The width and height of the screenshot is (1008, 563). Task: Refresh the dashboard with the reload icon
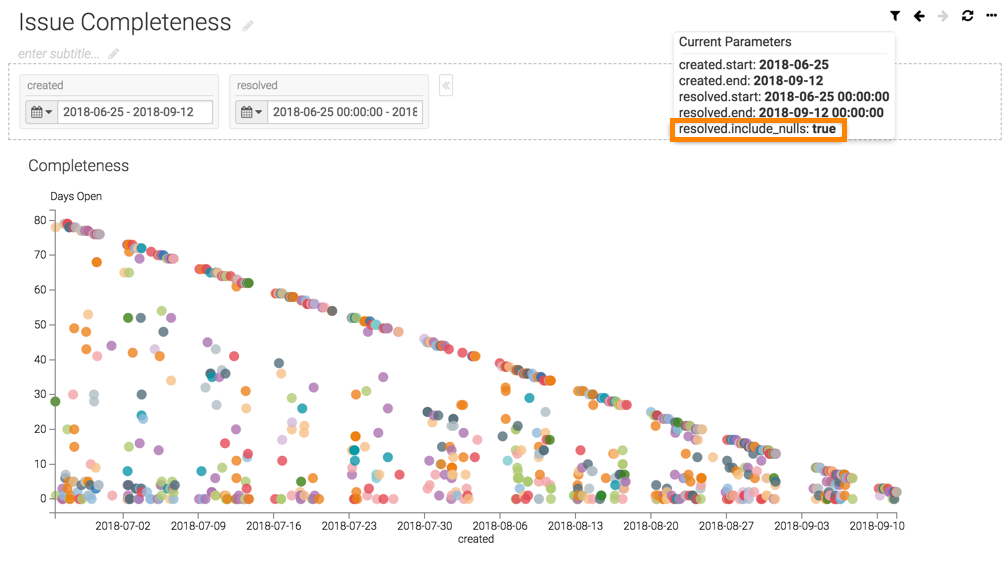[967, 16]
